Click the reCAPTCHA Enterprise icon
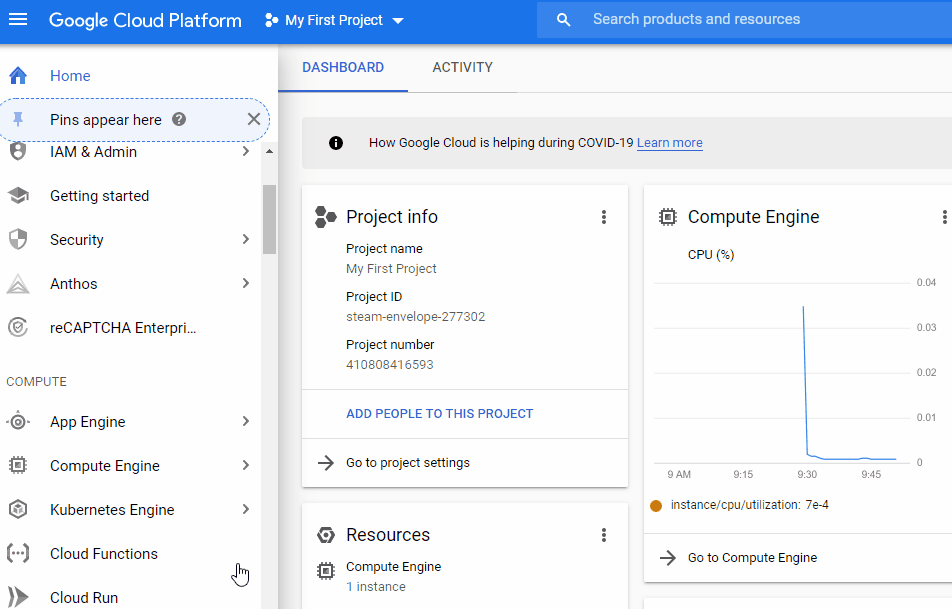The image size is (952, 609). [x=18, y=327]
